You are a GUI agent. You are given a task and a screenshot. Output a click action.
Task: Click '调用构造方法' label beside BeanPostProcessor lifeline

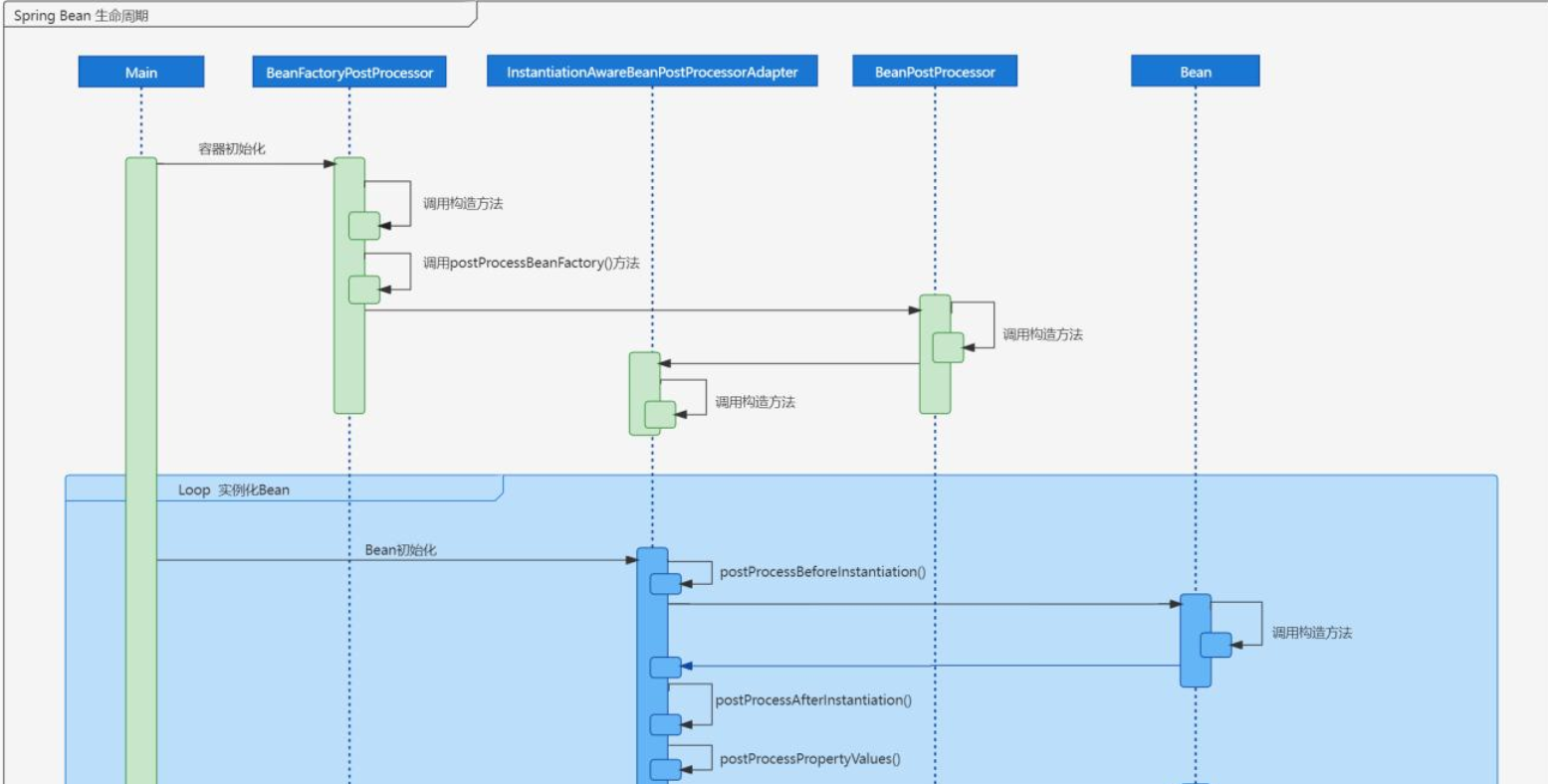click(1042, 334)
